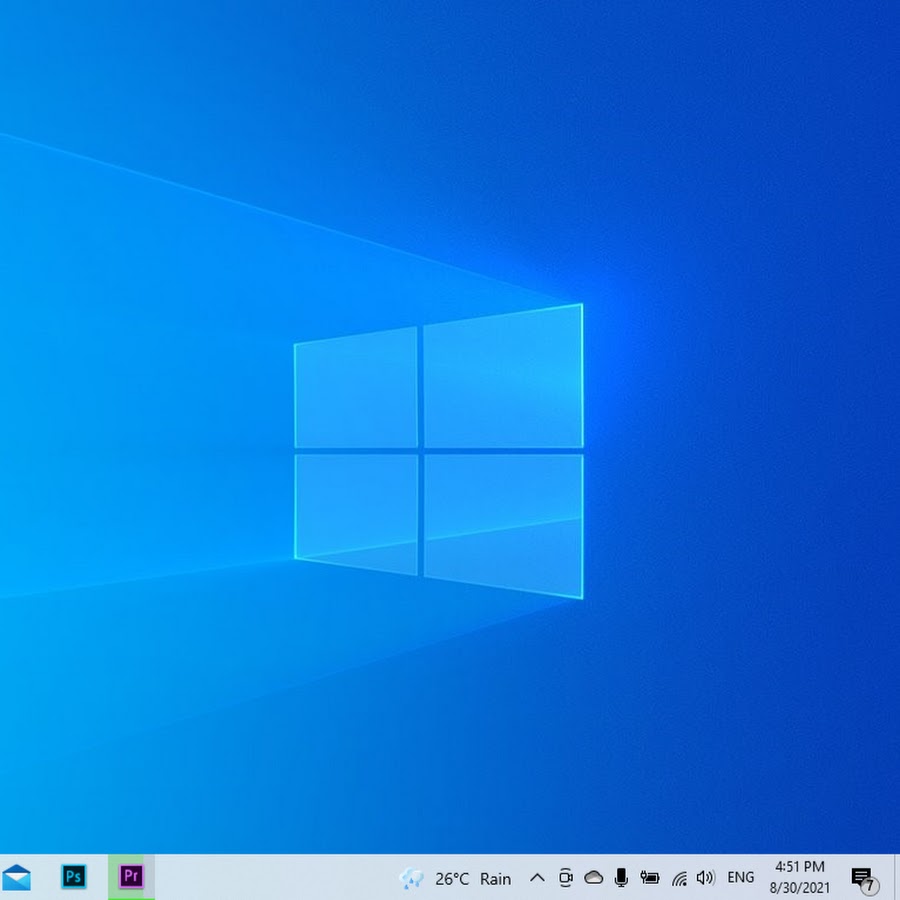The image size is (900, 900).
Task: Open calendar from the 8/30/2021 date
Action: coord(800,887)
